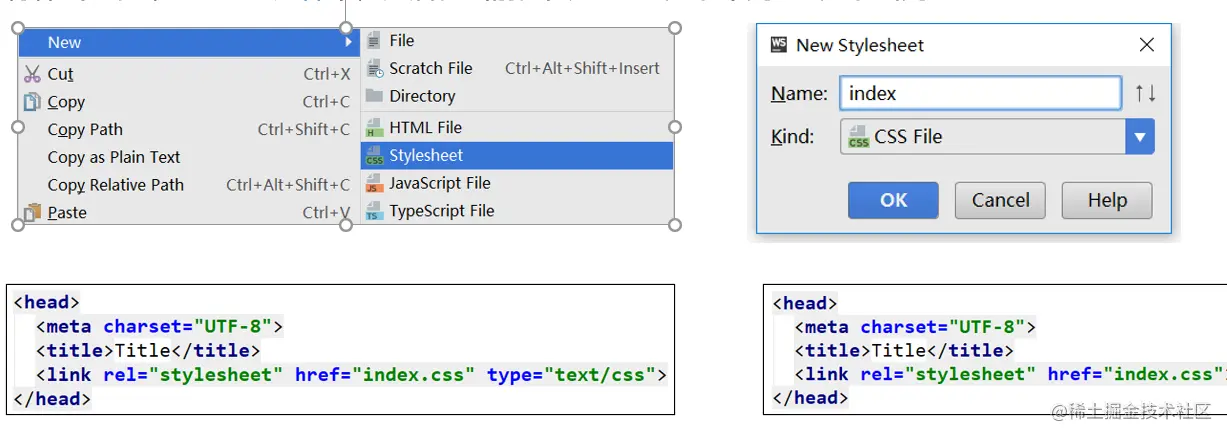Select HTML File in submenu
This screenshot has height=437, width=1227.
click(x=516, y=127)
